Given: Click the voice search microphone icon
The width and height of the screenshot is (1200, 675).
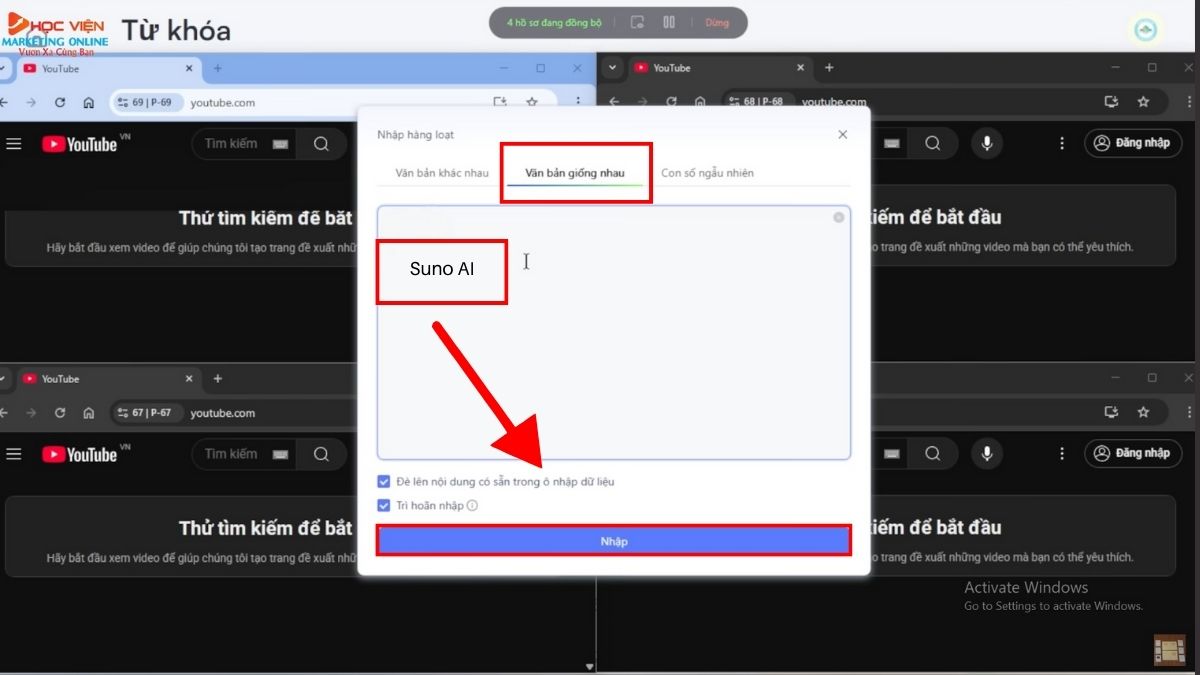Looking at the screenshot, I should [987, 143].
